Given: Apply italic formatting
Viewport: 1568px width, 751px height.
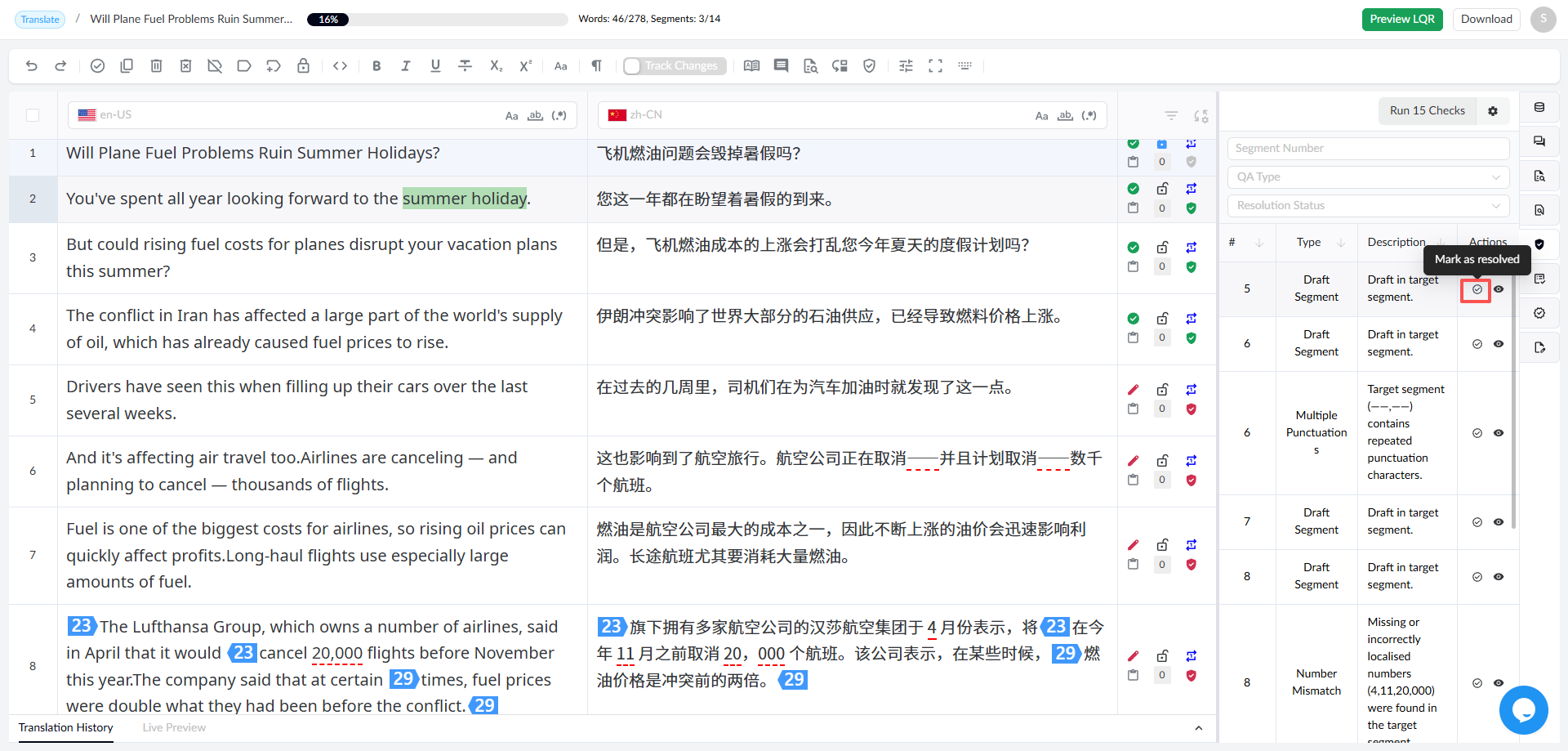Looking at the screenshot, I should click(406, 66).
